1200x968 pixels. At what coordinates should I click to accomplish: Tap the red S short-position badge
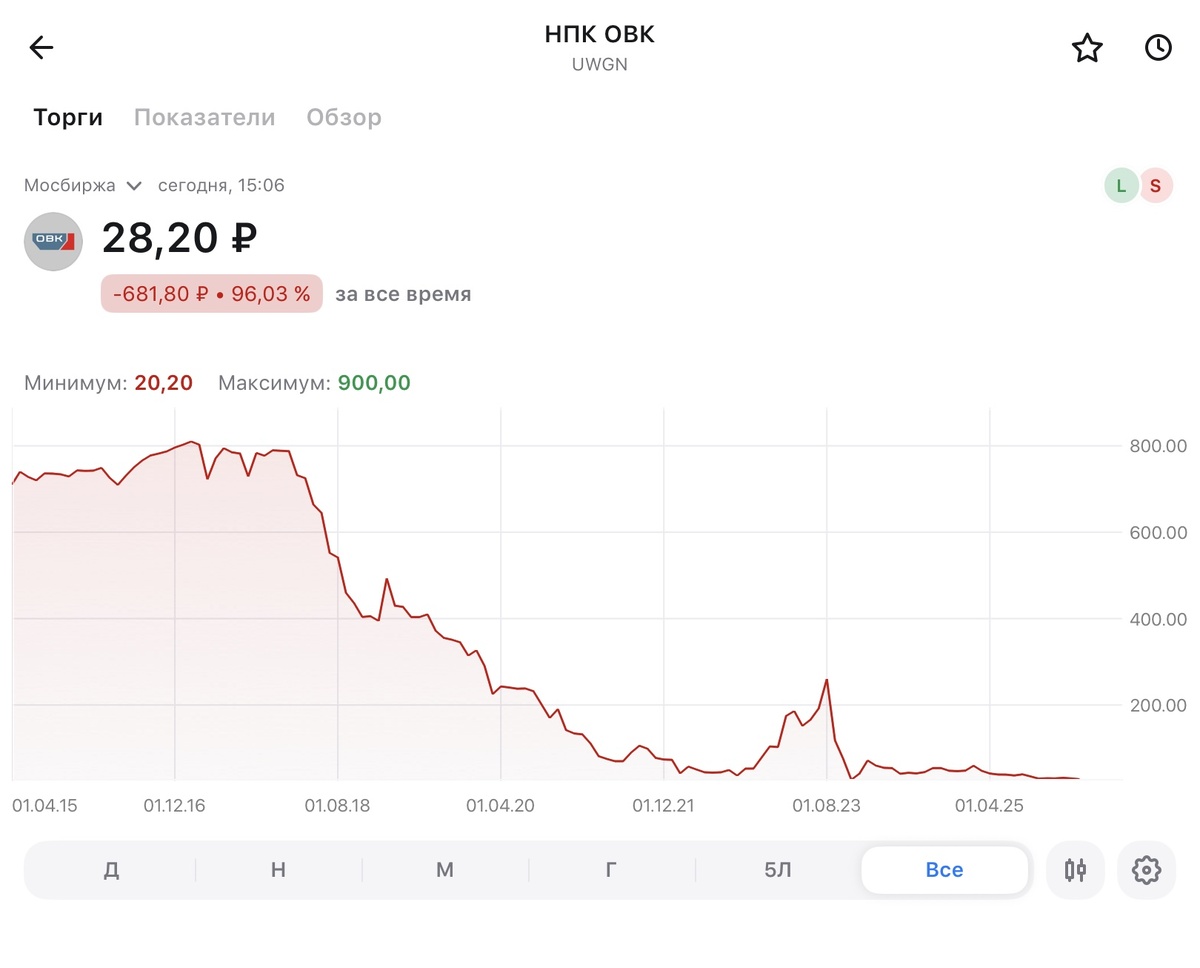1156,185
